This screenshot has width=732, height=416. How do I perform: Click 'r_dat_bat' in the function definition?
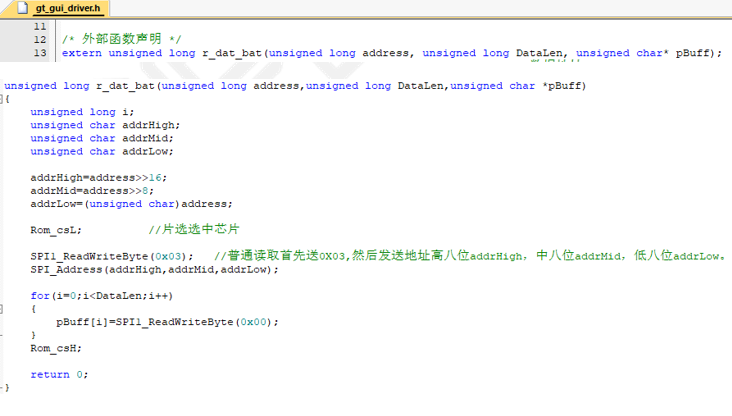point(126,86)
